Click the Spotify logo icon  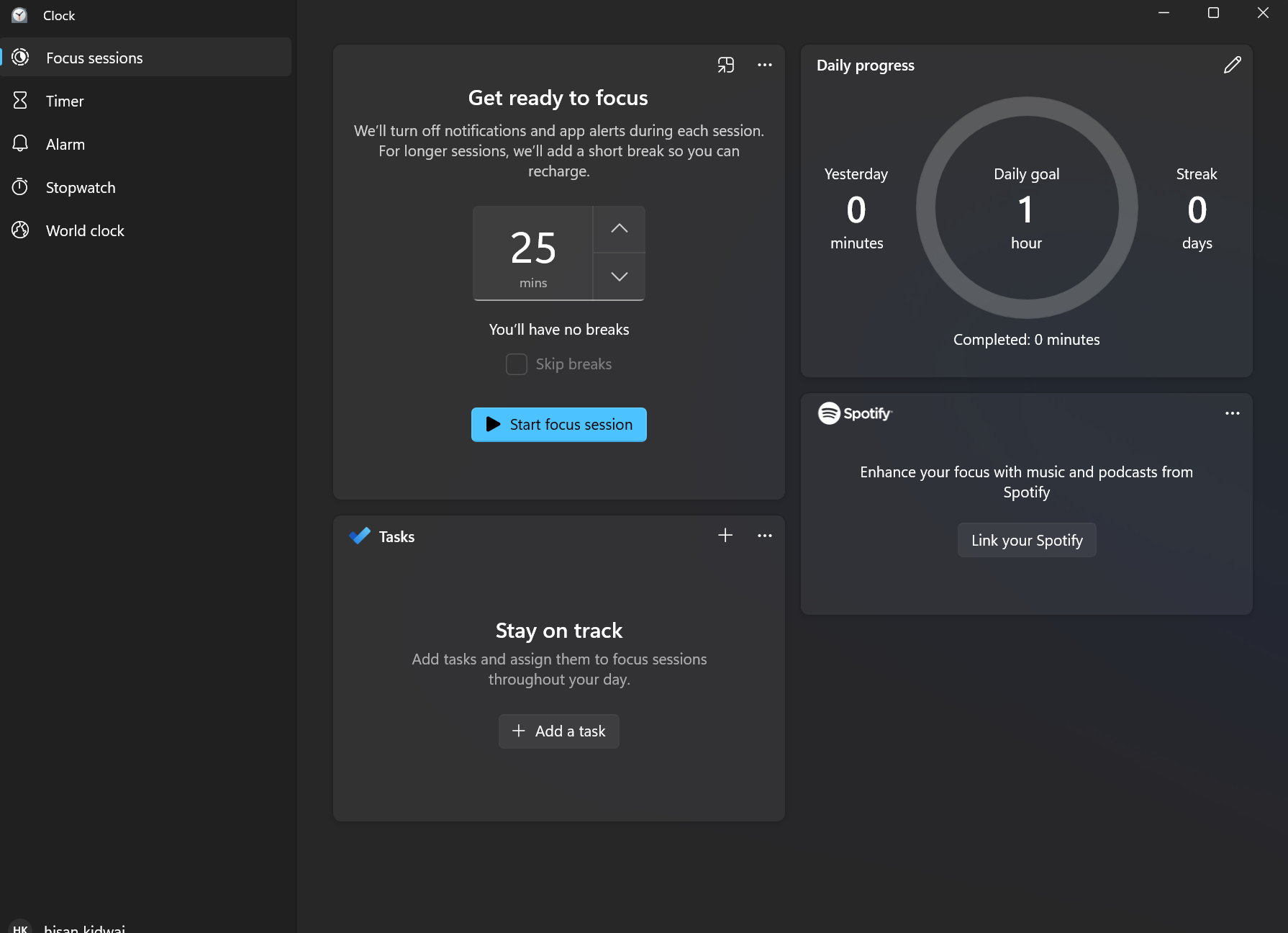click(829, 414)
